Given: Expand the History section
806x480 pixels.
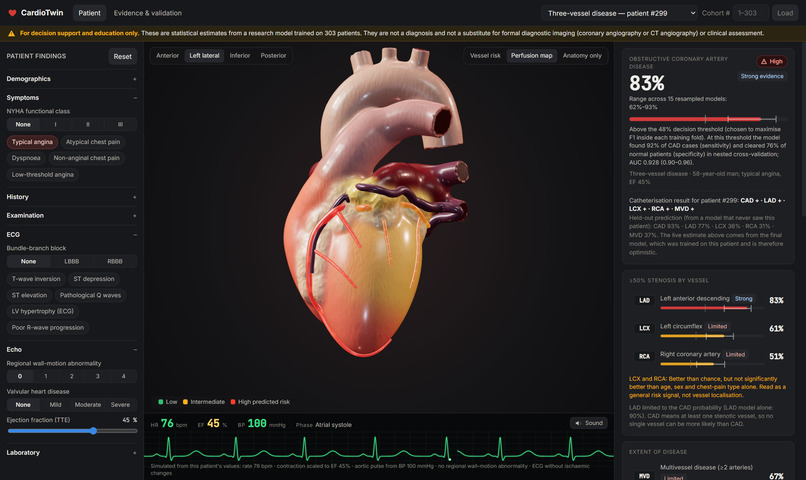Looking at the screenshot, I should [71, 197].
